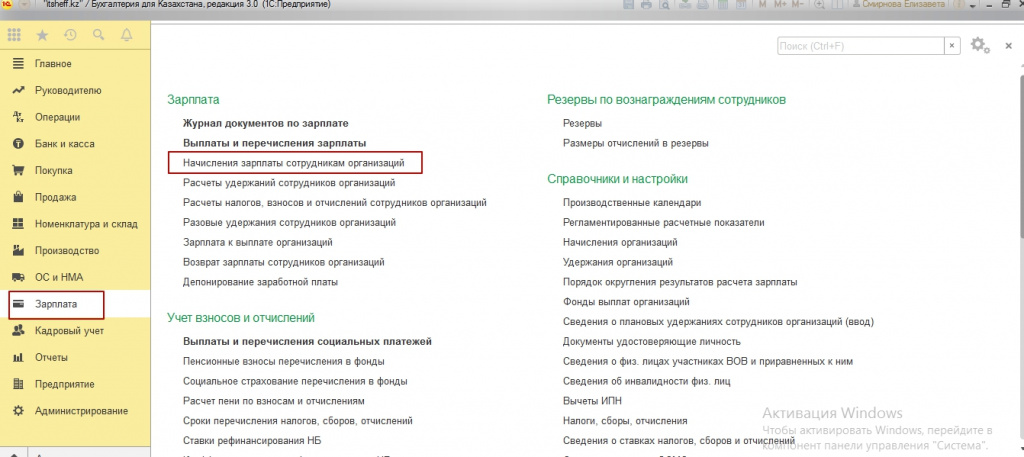Click the M+ memory button
Viewport: 1024px width, 457px height.
point(780,4)
